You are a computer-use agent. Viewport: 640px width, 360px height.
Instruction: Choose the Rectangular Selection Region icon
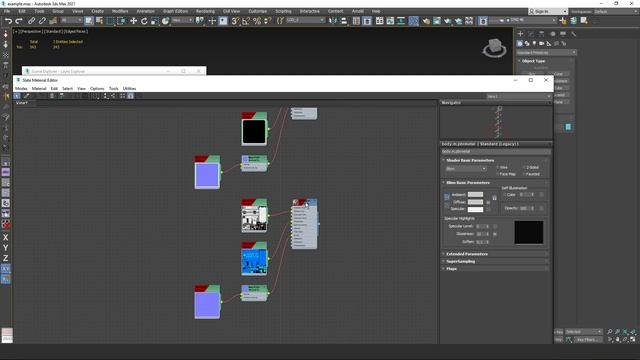(110, 21)
